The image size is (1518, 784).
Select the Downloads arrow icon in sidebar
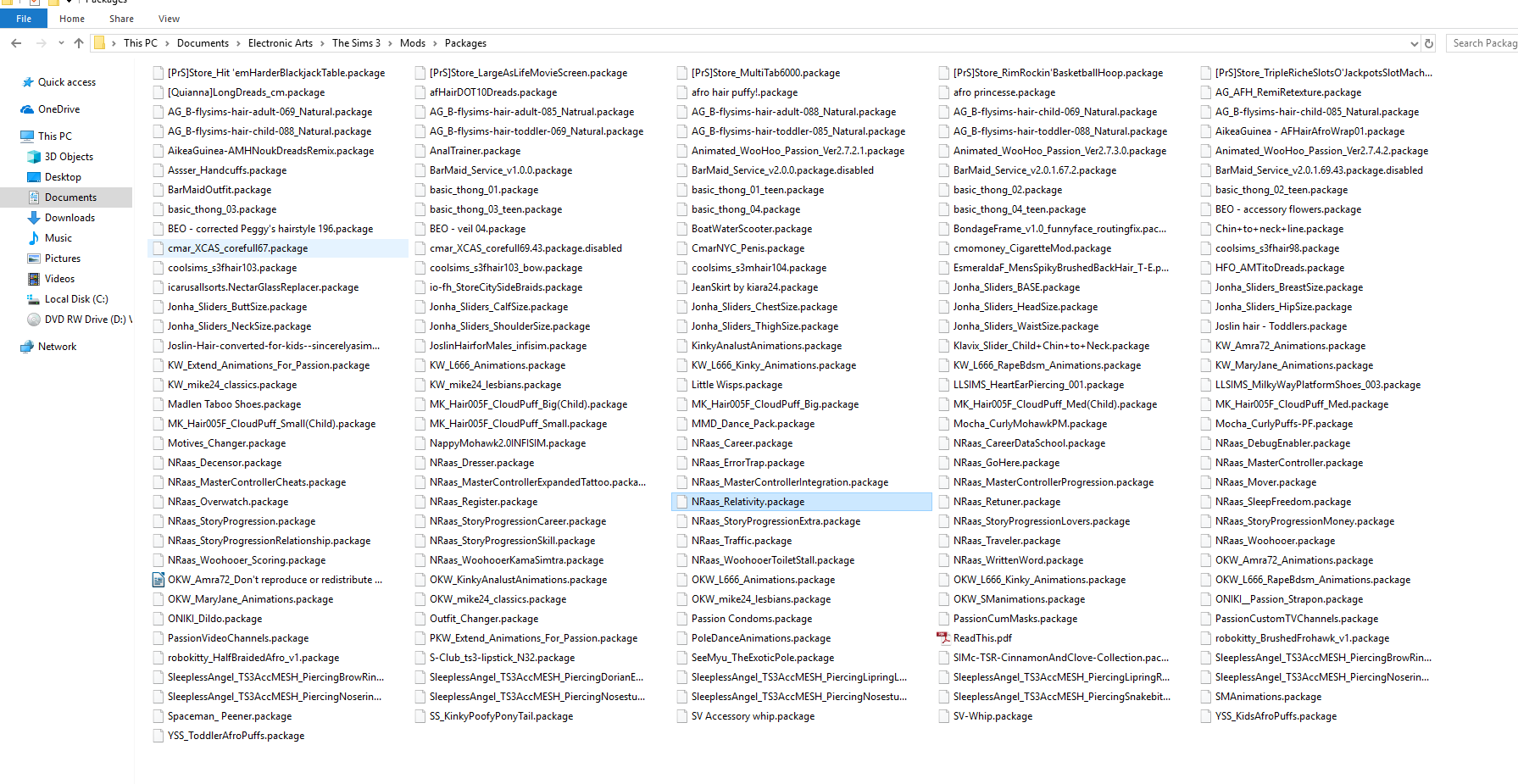coord(34,218)
